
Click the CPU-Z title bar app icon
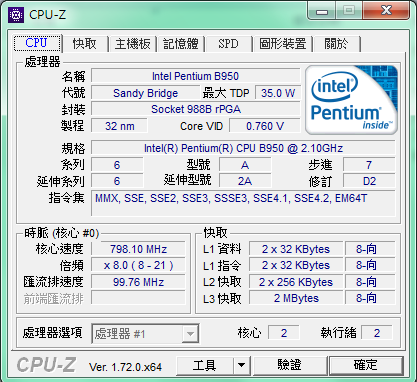(x=16, y=15)
